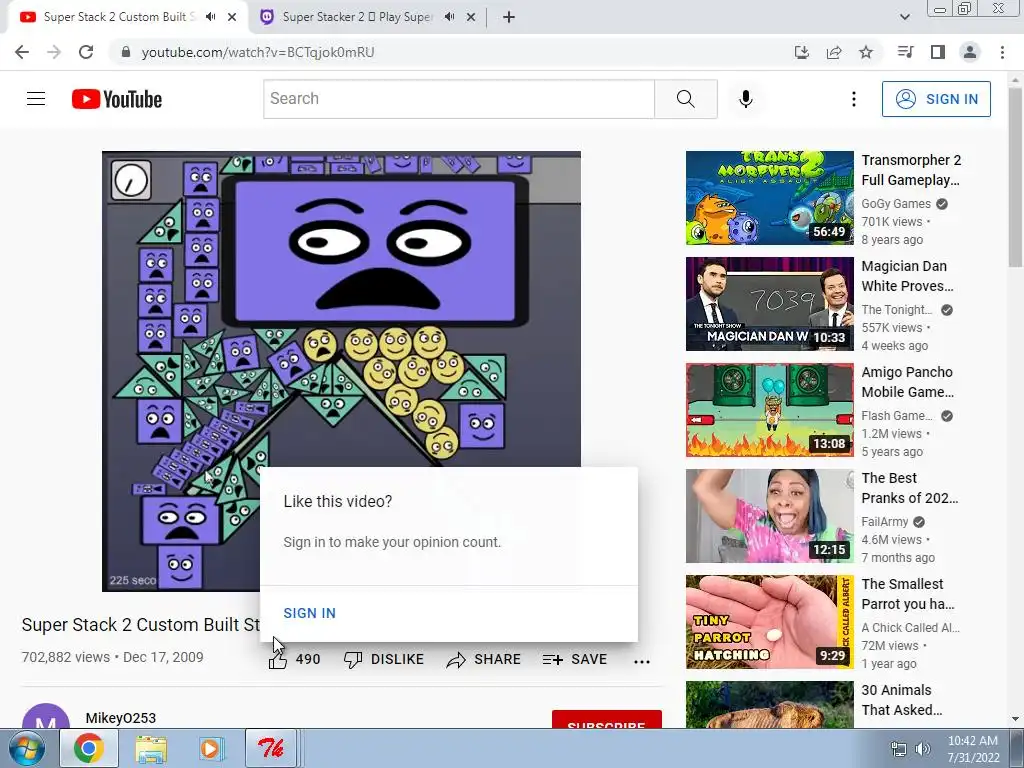Open tab search dropdown chevron

pos(904,17)
